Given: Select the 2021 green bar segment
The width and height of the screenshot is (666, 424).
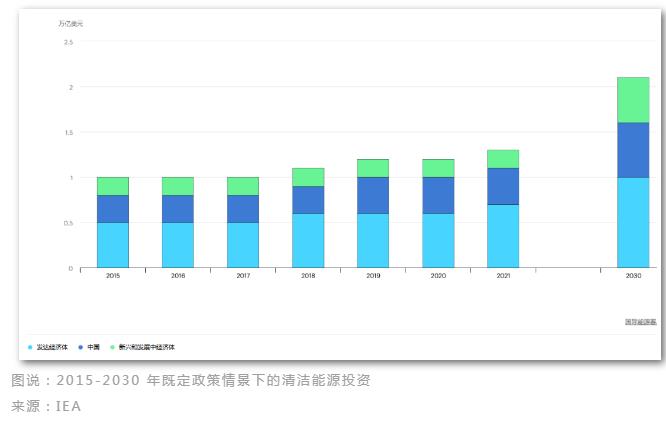Looking at the screenshot, I should click(x=503, y=159).
